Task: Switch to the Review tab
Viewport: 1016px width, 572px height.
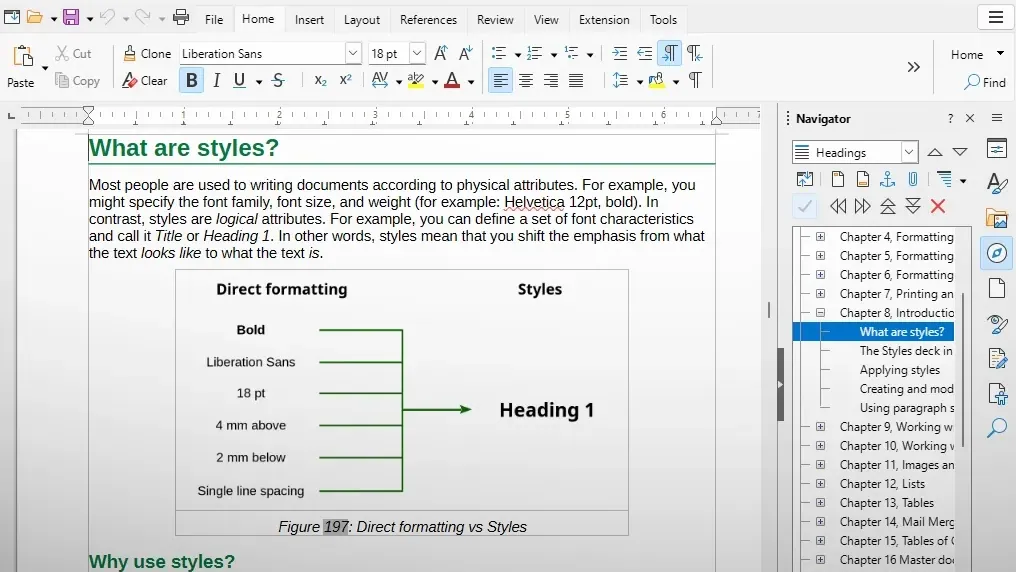Action: [495, 19]
